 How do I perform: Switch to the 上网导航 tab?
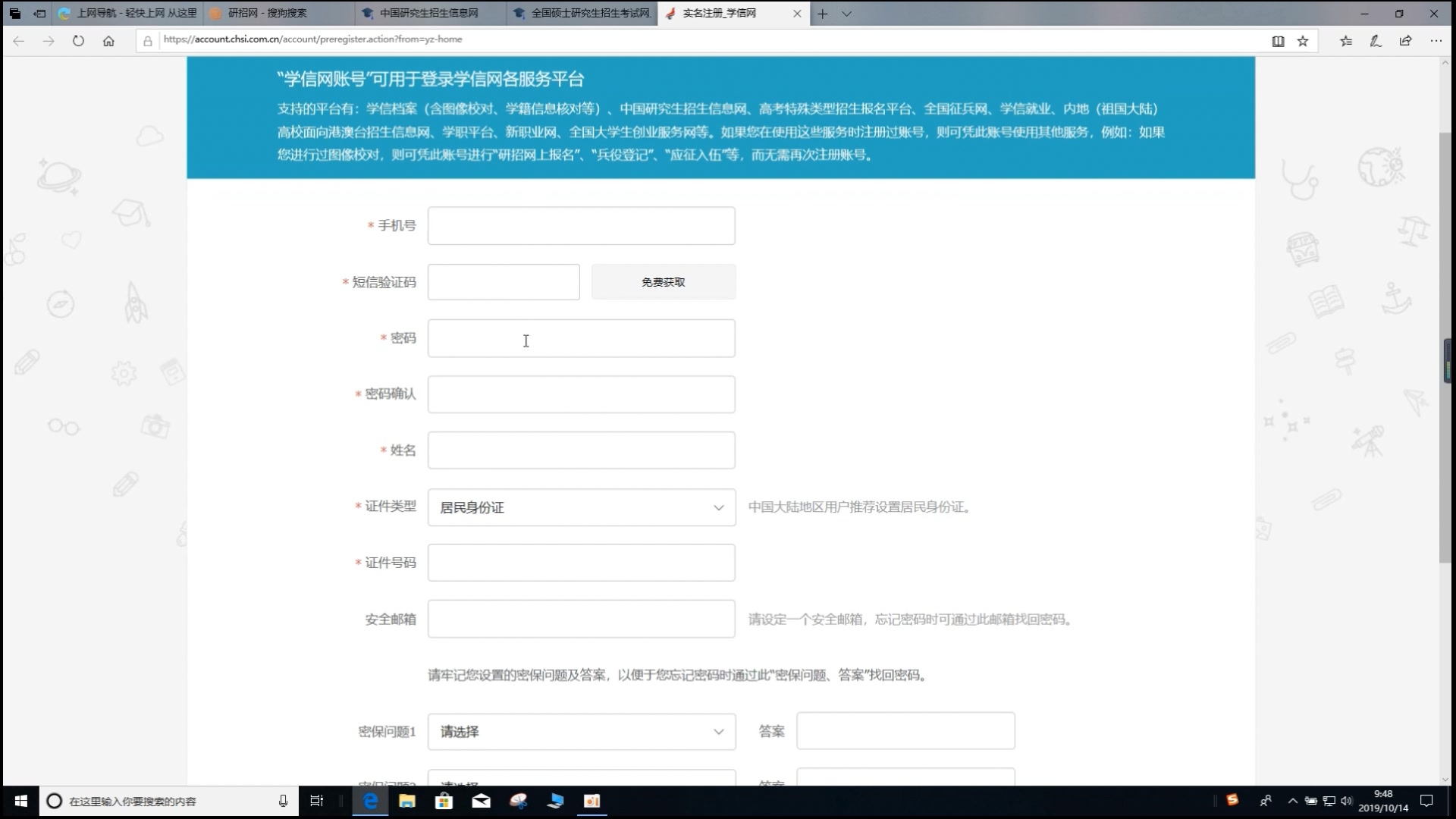(127, 14)
